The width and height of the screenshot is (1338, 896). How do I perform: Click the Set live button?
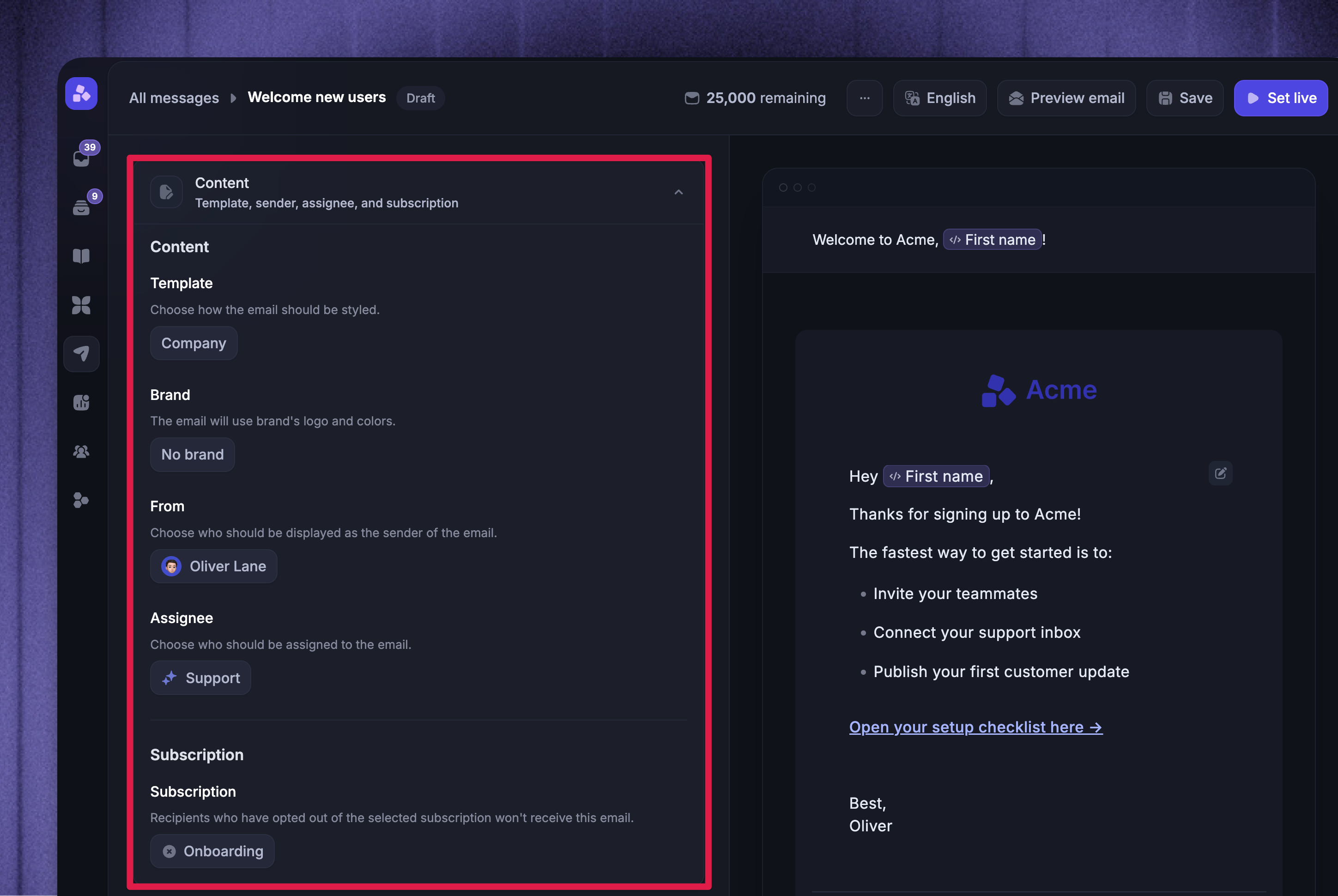[1281, 98]
